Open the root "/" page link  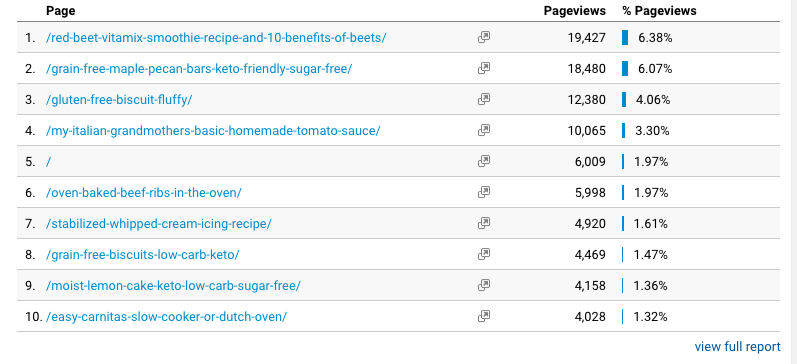coord(48,162)
